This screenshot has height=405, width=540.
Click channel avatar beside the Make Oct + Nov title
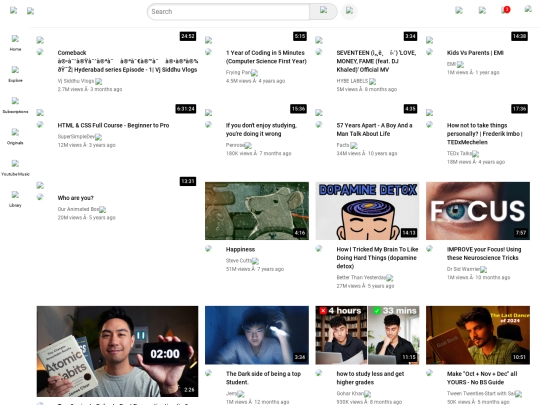pyautogui.click(x=429, y=373)
